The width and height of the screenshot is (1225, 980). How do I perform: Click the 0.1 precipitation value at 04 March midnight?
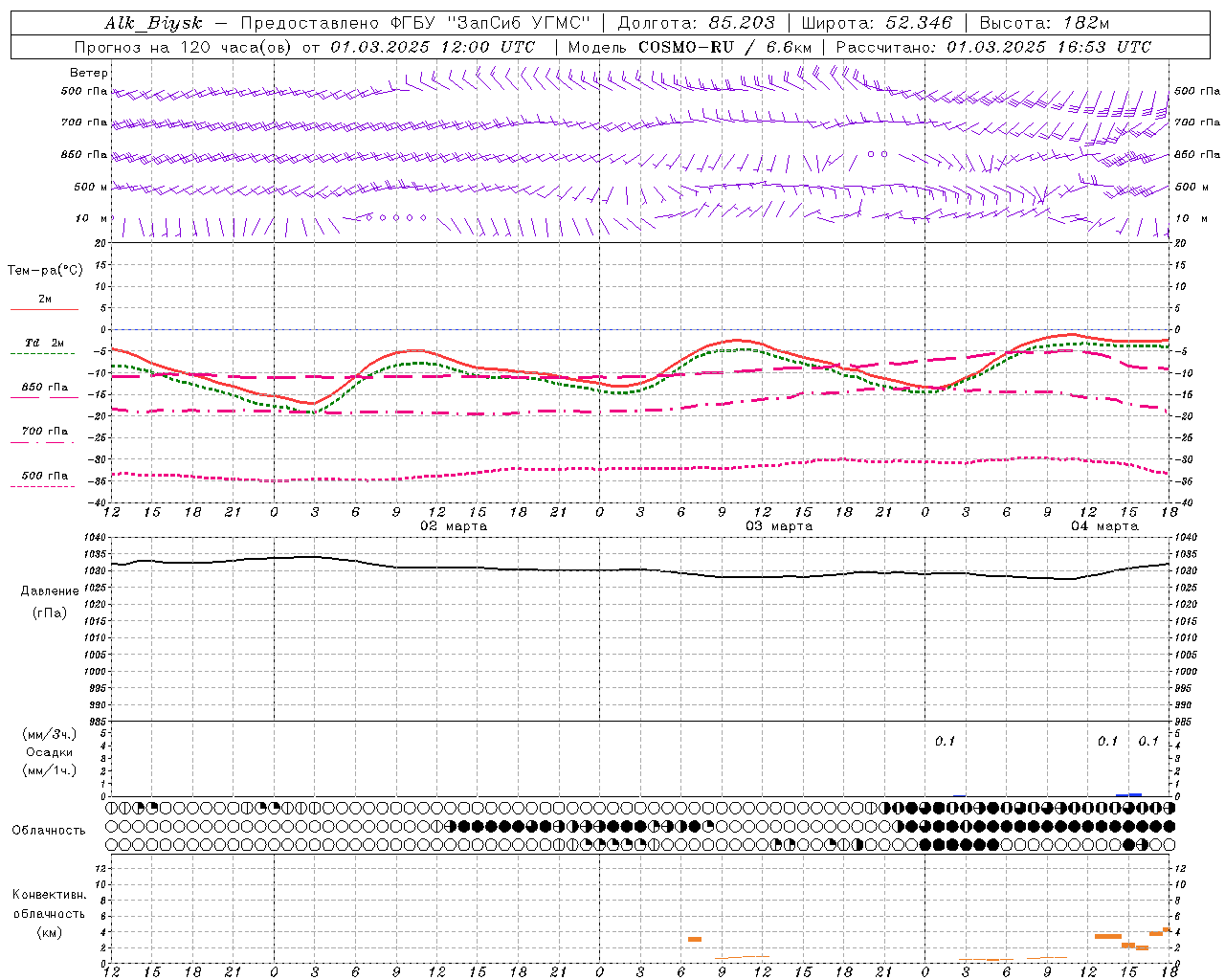click(945, 741)
